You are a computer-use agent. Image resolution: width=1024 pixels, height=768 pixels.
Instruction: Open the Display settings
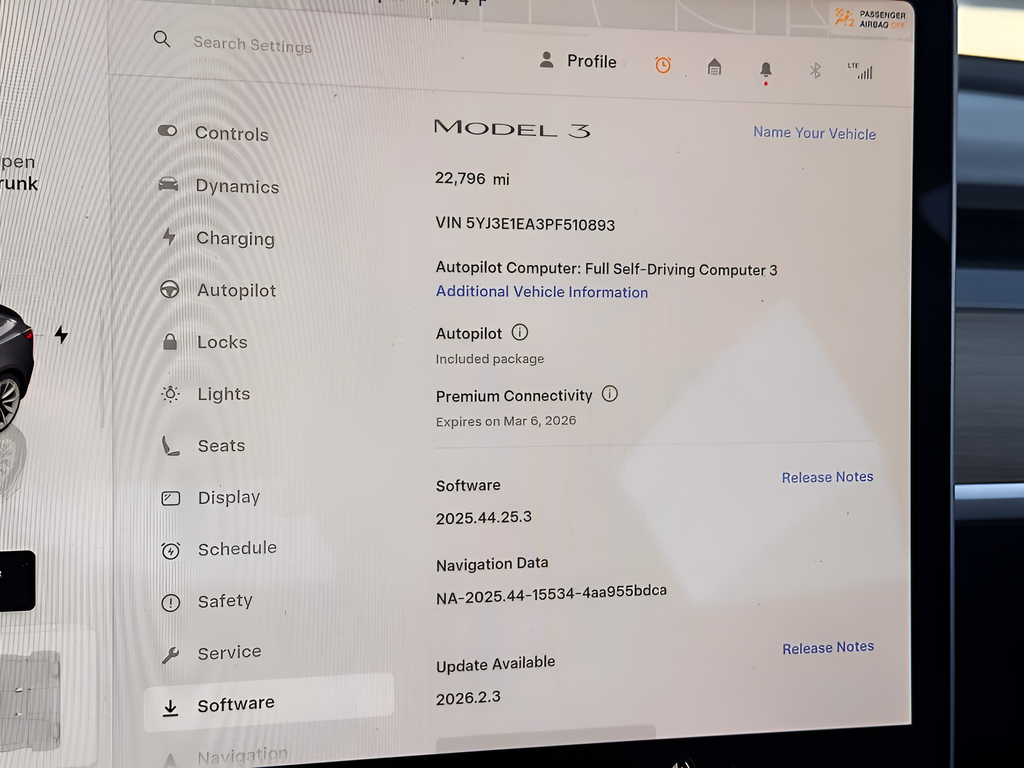228,497
